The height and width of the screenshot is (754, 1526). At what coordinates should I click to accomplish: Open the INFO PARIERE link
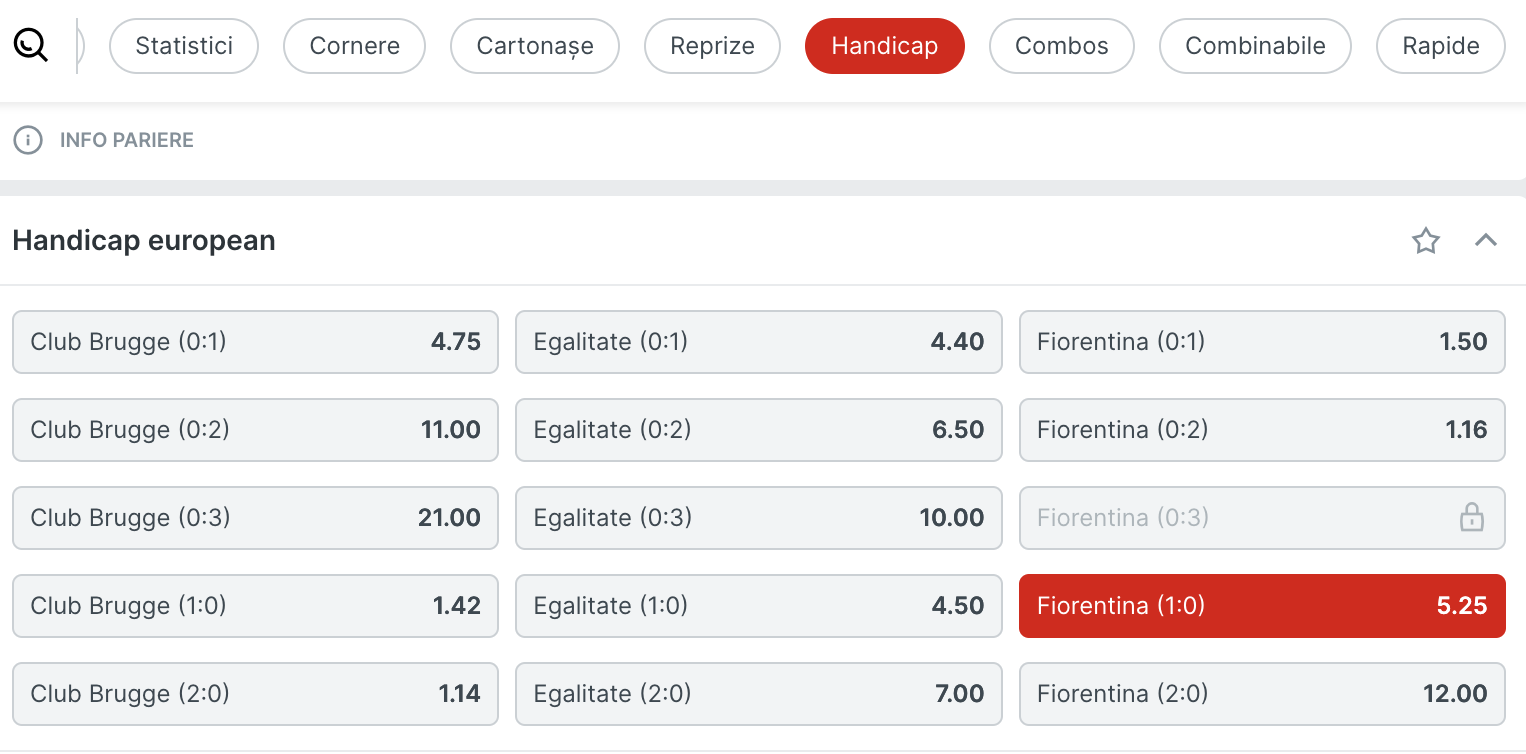click(127, 140)
